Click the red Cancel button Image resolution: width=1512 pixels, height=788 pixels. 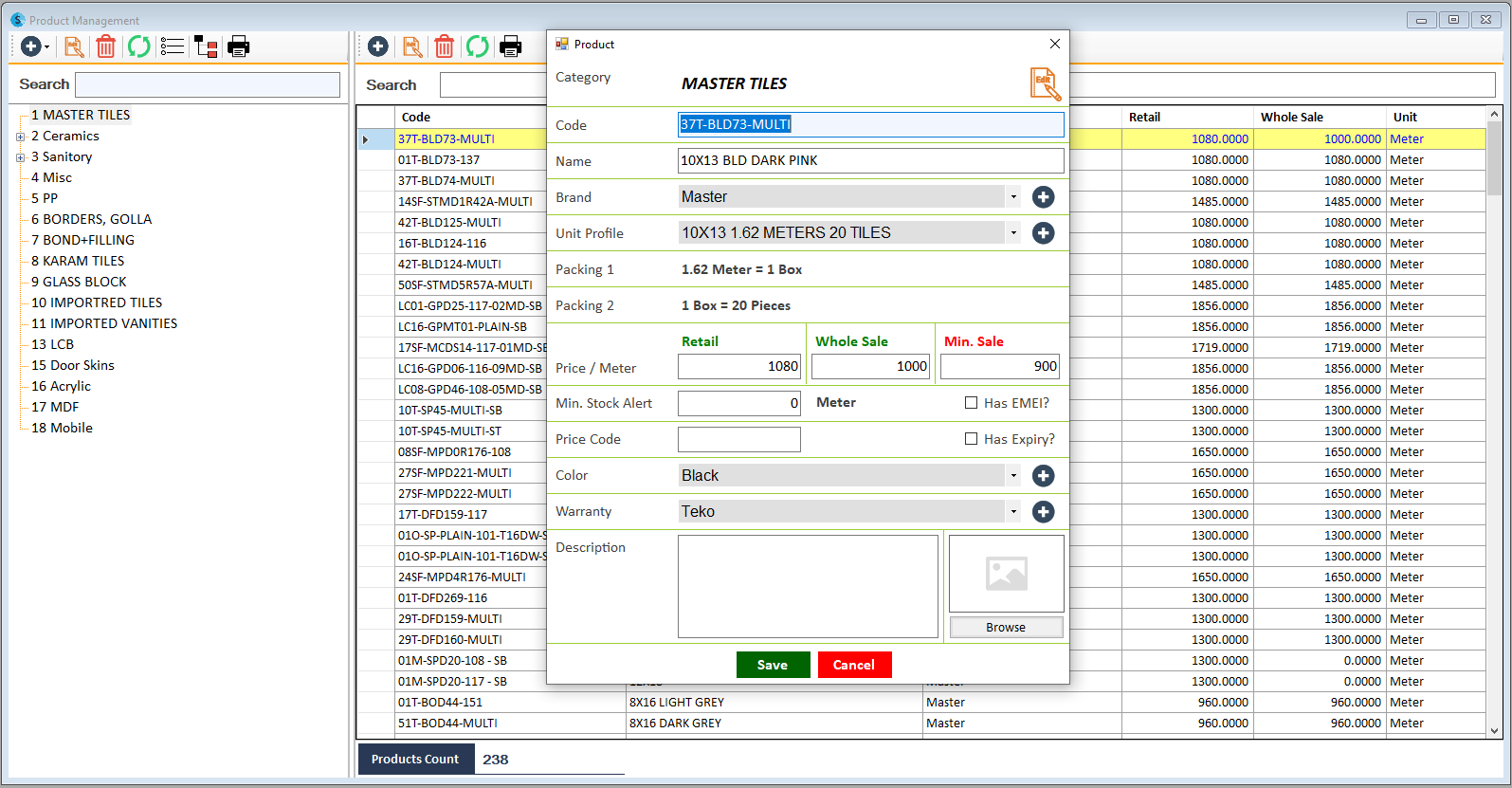854,665
